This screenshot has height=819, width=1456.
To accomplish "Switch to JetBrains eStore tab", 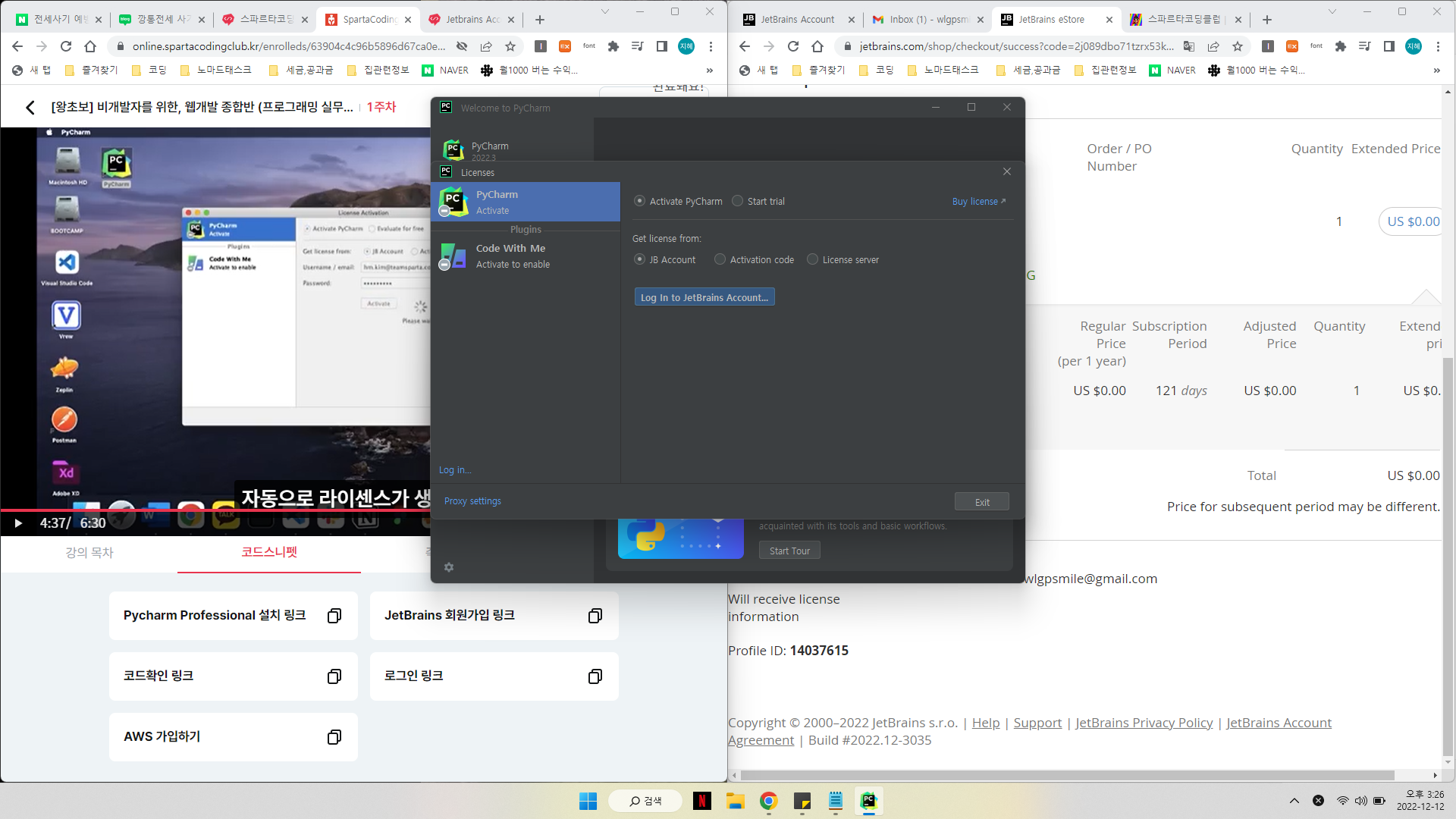I will [1056, 20].
